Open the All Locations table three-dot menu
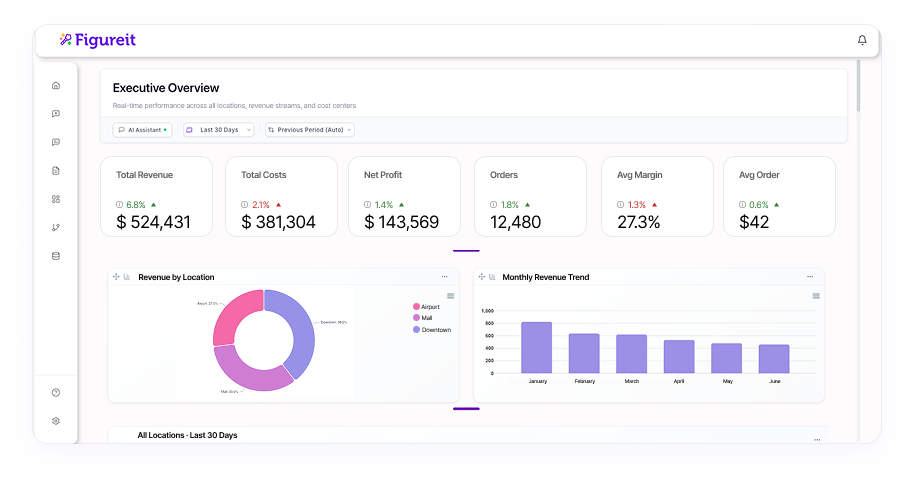The height and width of the screenshot is (484, 914). click(817, 440)
